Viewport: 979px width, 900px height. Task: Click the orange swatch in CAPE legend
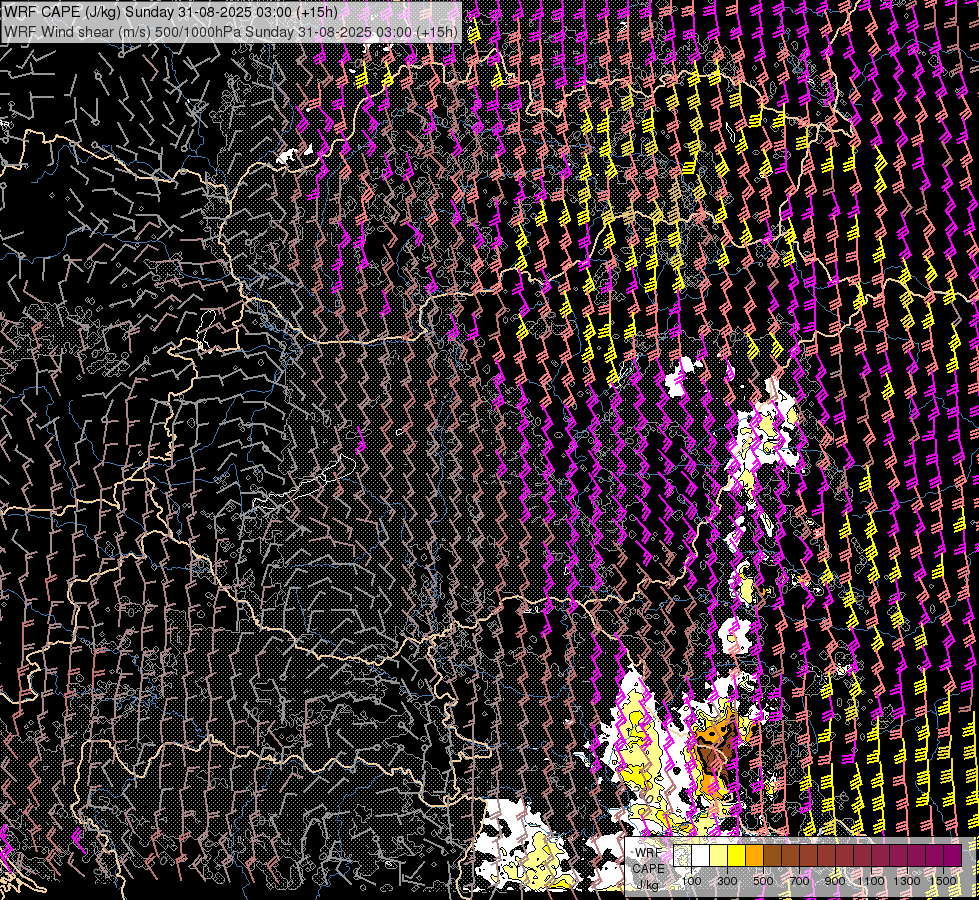[754, 855]
